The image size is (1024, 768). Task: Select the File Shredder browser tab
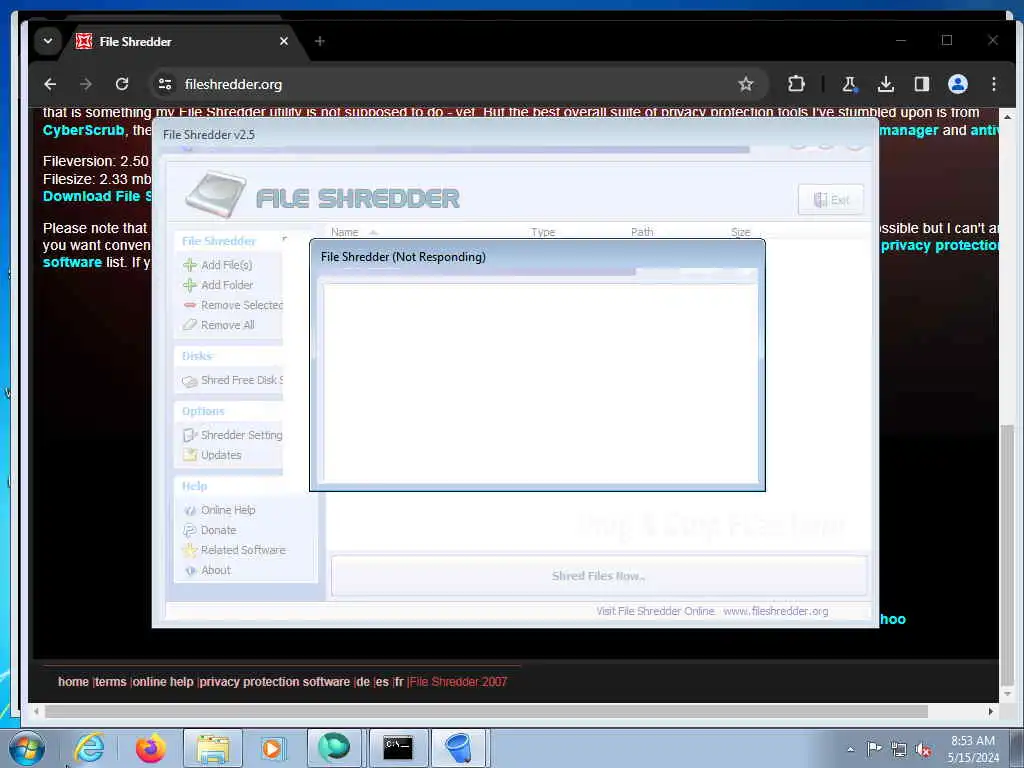[180, 41]
